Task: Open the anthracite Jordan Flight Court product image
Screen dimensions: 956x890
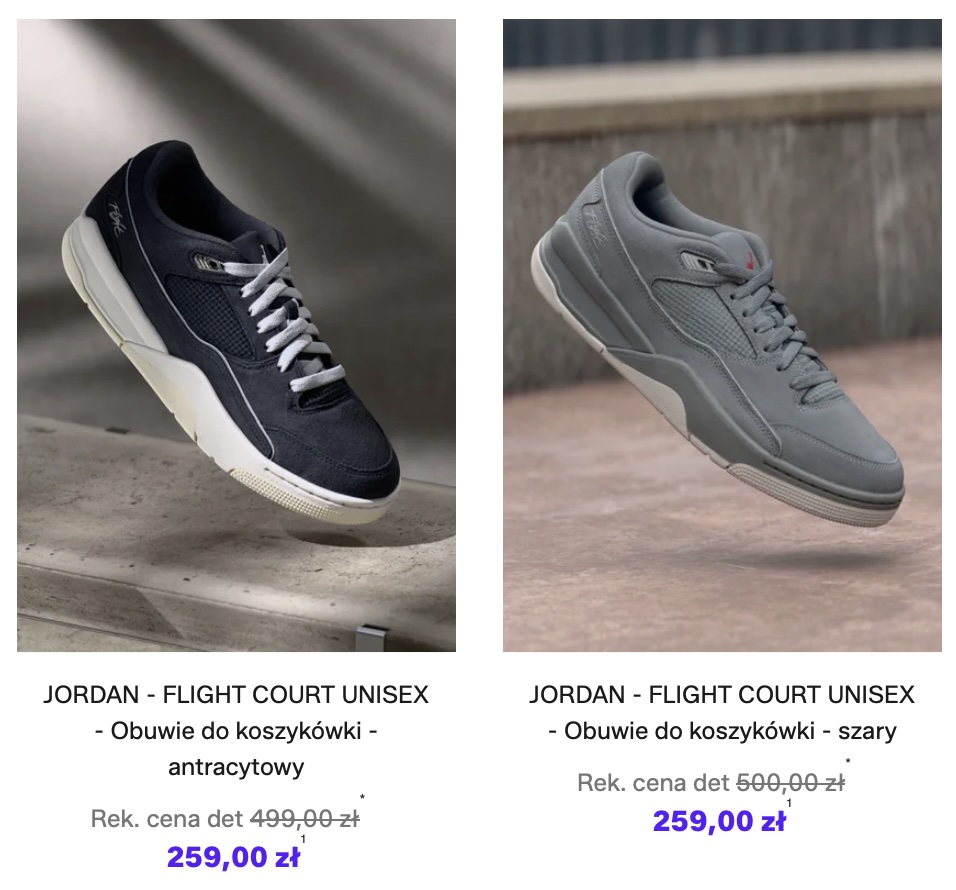Action: (236, 335)
